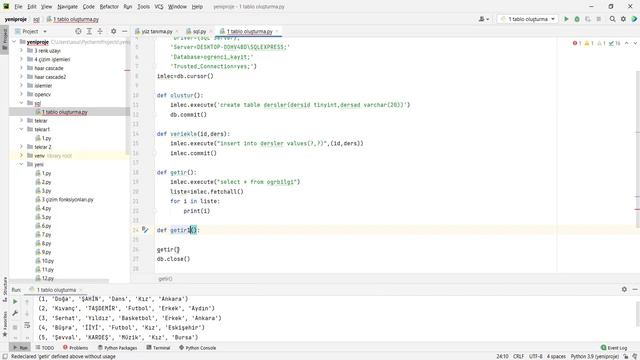Image resolution: width=640 pixels, height=360 pixels.
Task: Select '3 çizim fonksiyonları.py' in project tree
Action: click(67, 199)
